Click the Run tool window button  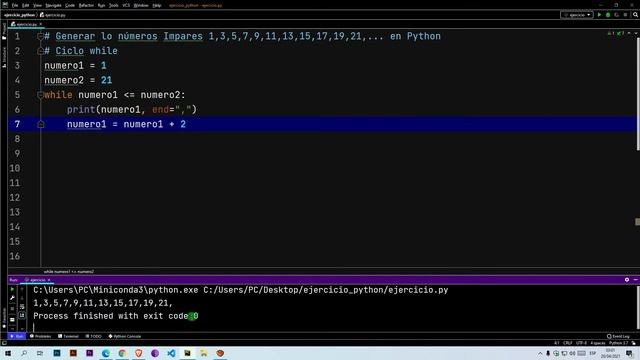point(17,336)
